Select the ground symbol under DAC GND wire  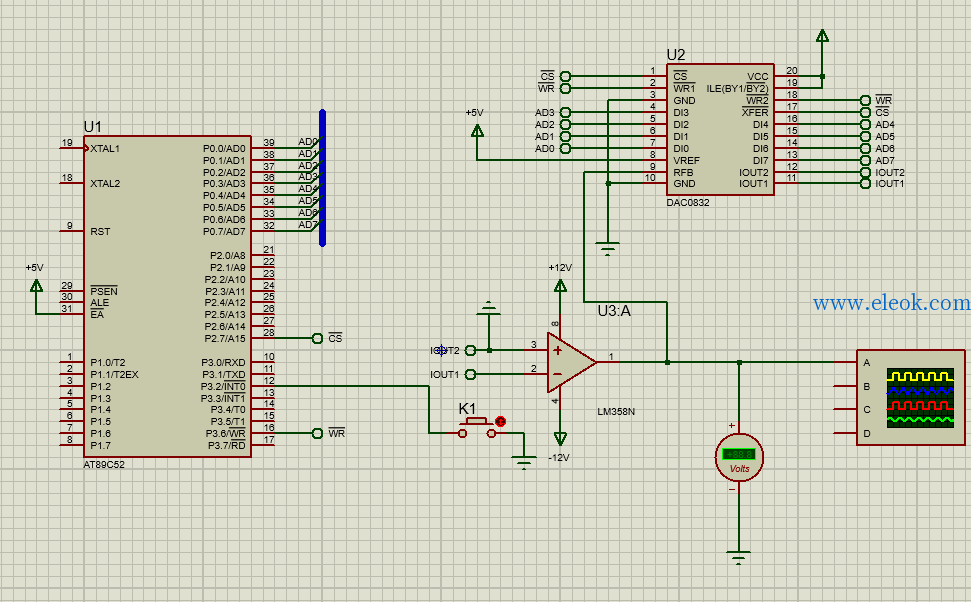(607, 248)
